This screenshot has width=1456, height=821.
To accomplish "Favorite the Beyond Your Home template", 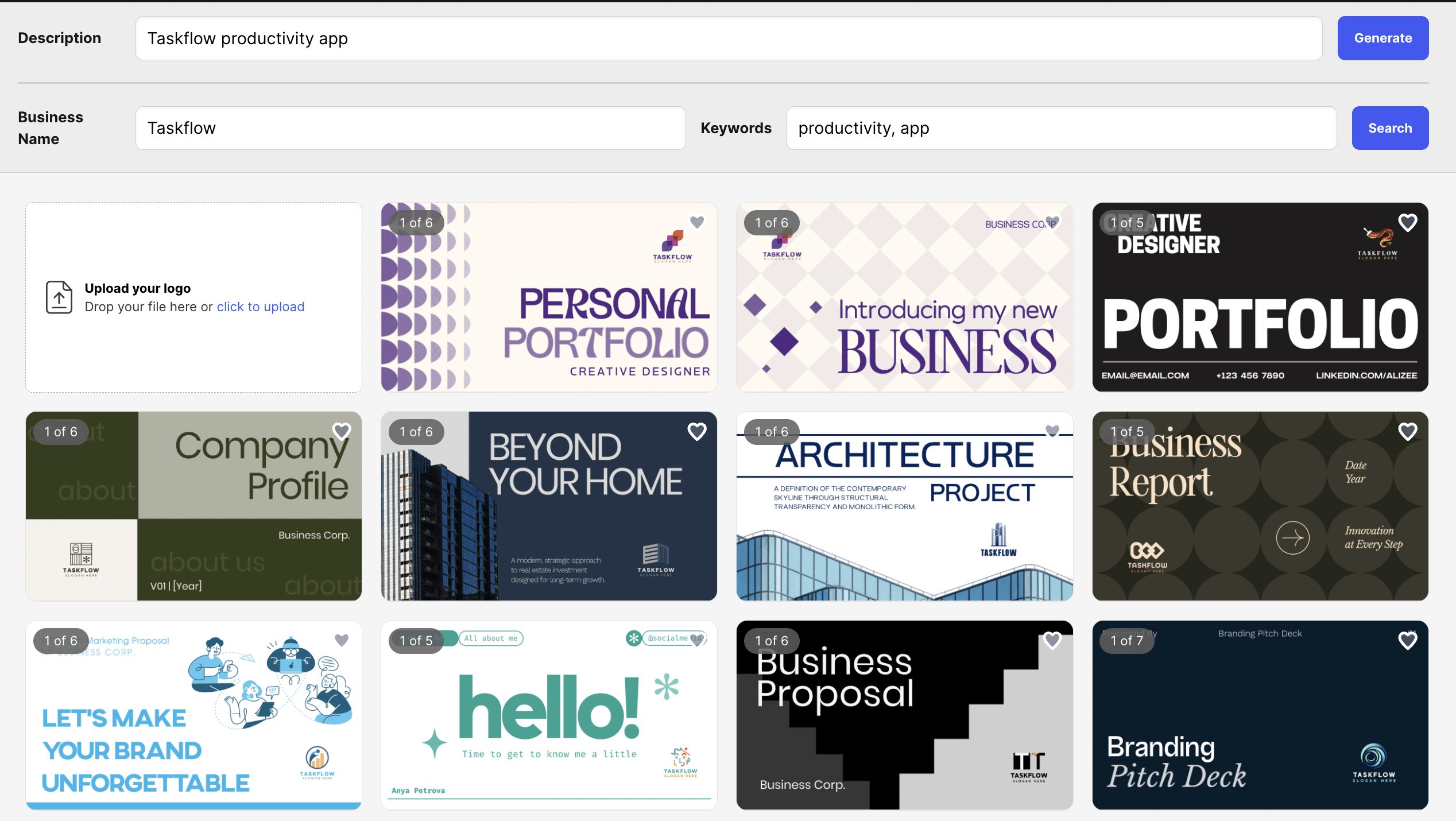I will click(697, 431).
